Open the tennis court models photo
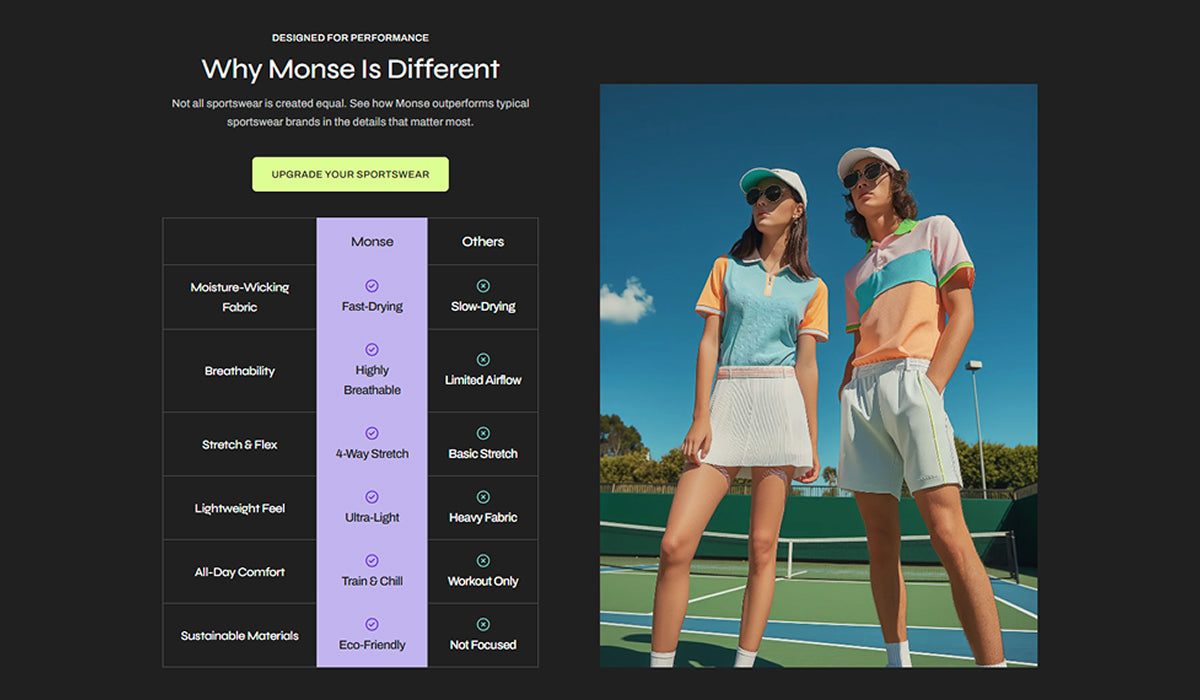 pos(818,375)
